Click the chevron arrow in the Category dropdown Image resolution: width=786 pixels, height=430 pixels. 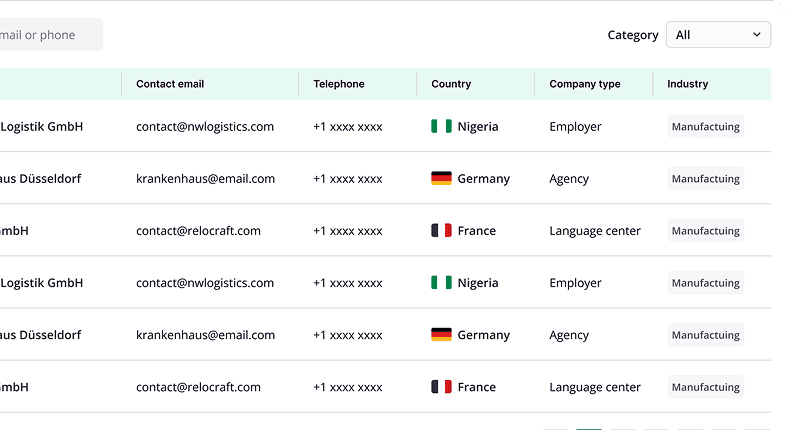pyautogui.click(x=756, y=35)
